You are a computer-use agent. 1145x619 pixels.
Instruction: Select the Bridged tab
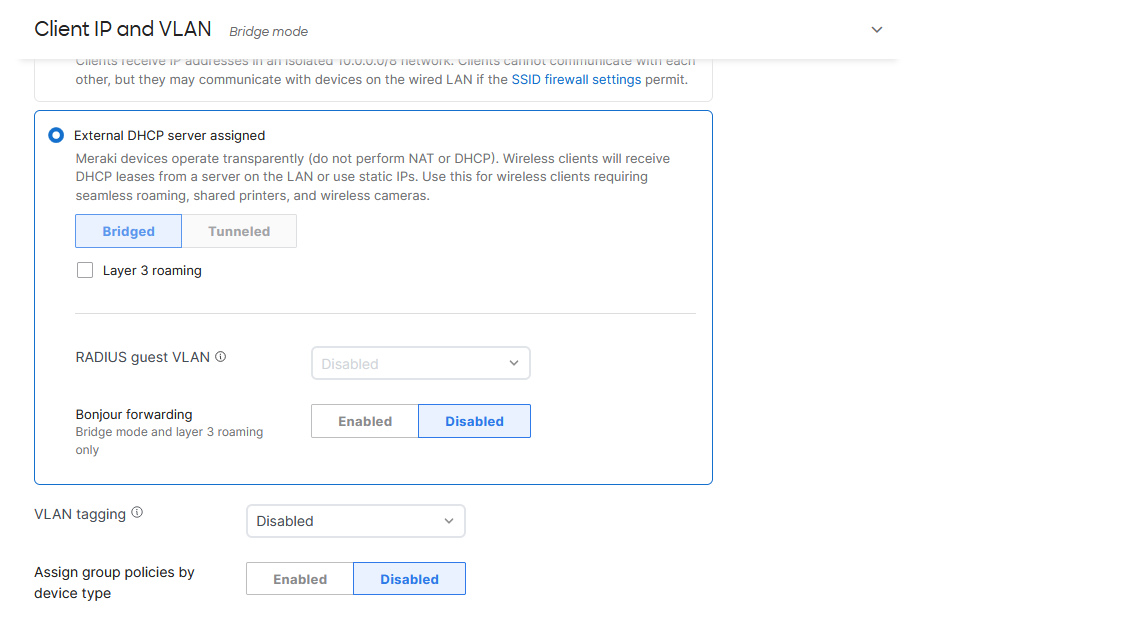pos(128,230)
